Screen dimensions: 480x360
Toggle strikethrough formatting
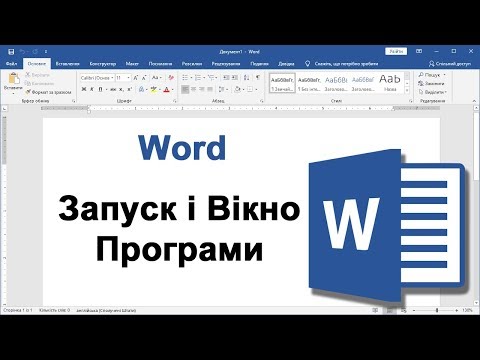point(113,89)
